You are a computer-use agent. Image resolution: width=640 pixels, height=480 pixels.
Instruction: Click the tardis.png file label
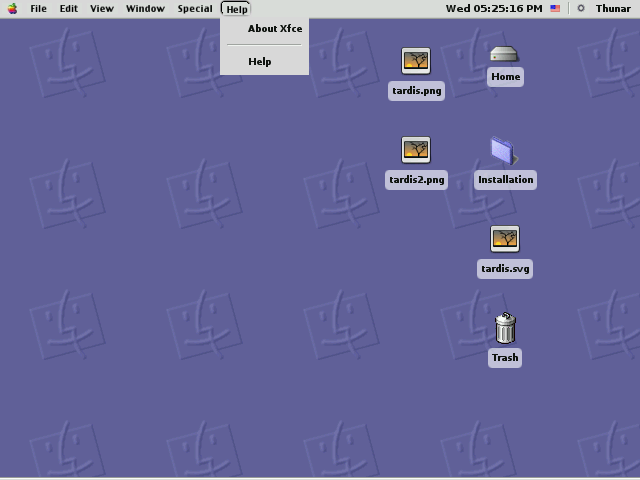(416, 91)
